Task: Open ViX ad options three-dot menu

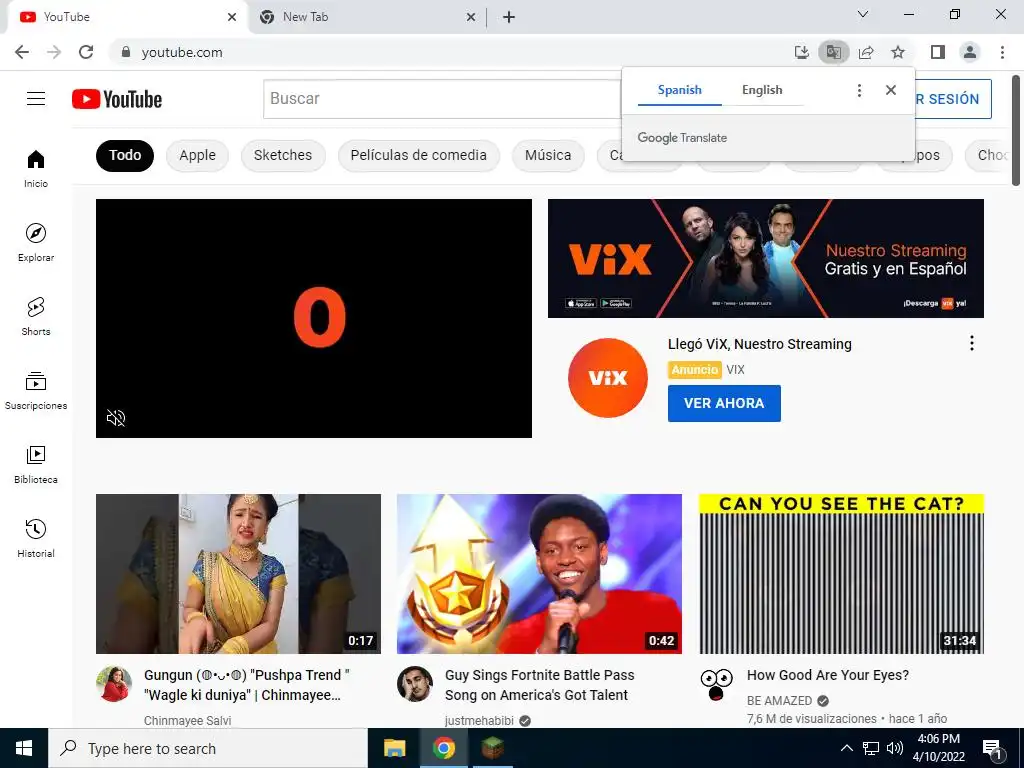Action: pyautogui.click(x=972, y=344)
